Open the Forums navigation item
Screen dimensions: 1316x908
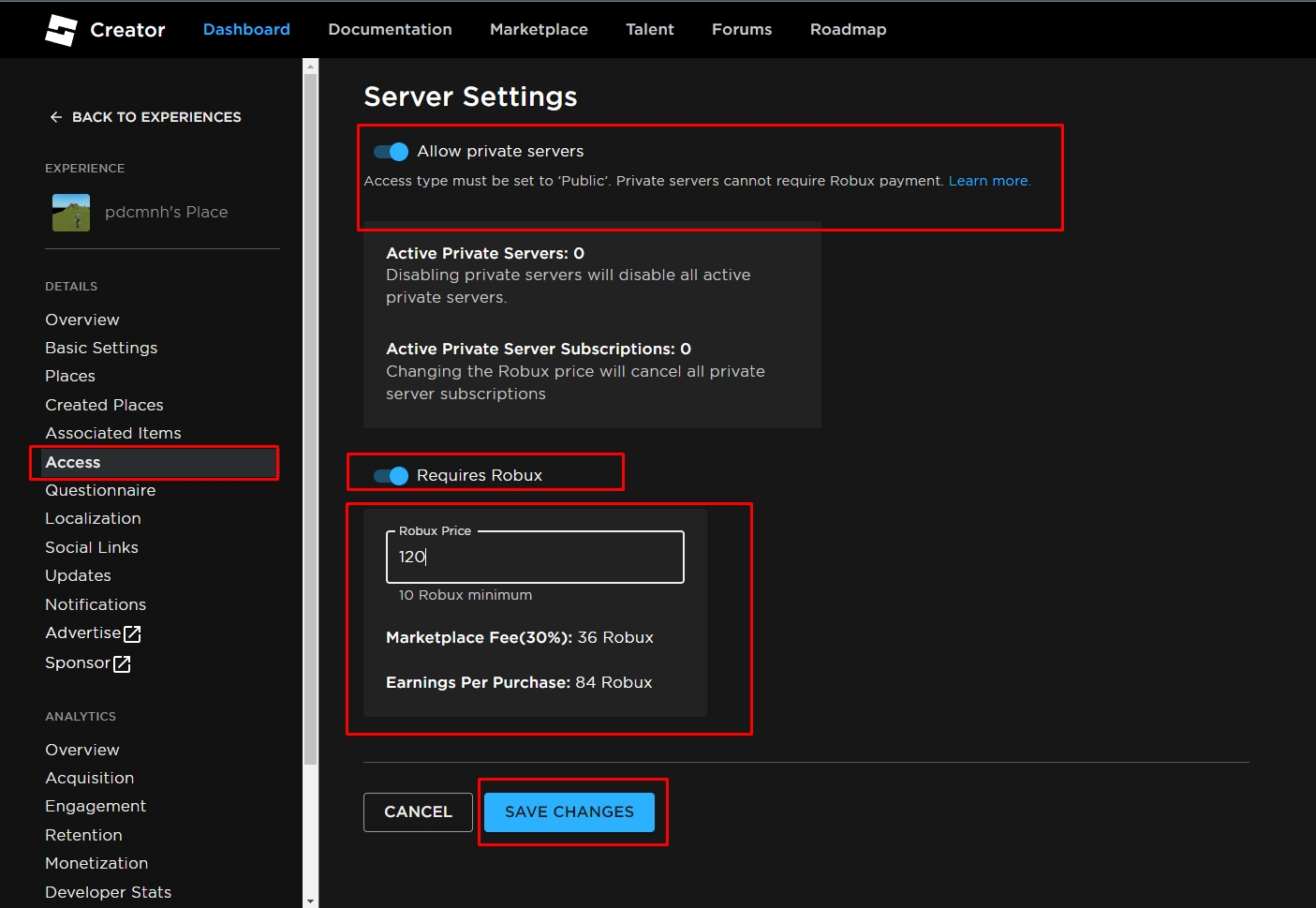pos(741,30)
